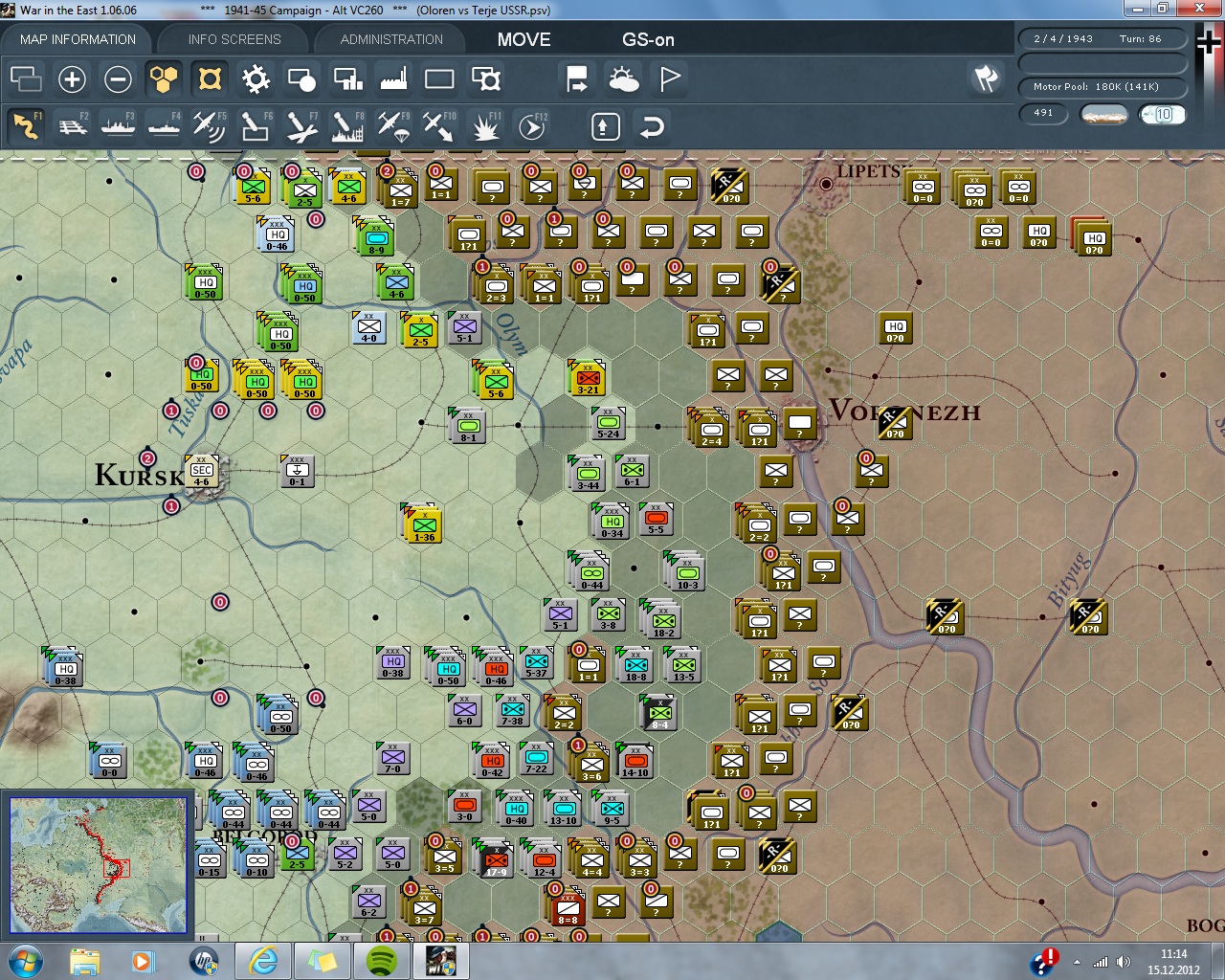Screen dimensions: 1225x980
Task: Click the rectangle-with-circle toolbar icon
Action: point(301,78)
